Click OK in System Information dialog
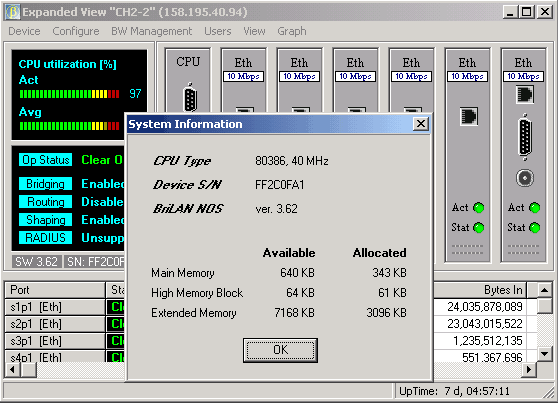The image size is (558, 403). click(280, 350)
